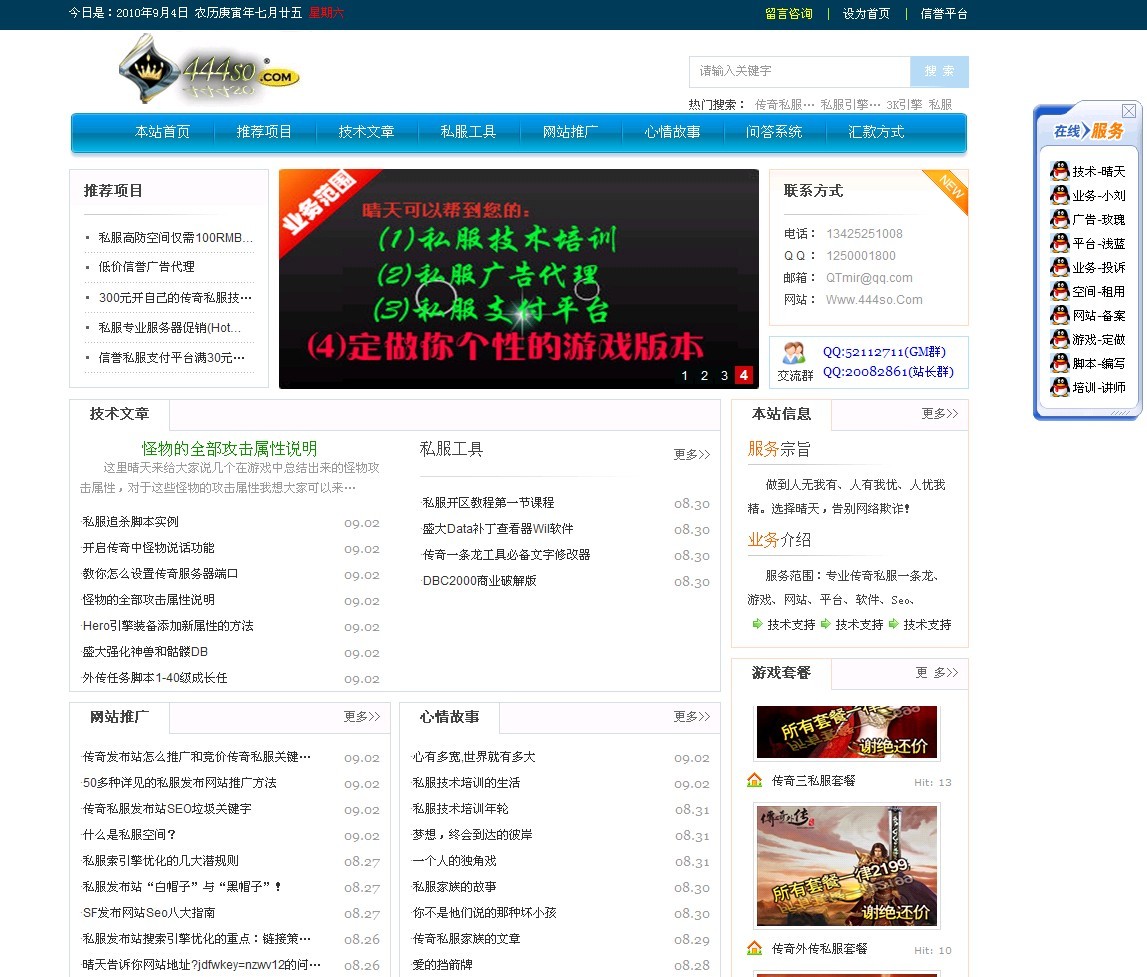Click the 请输入关键字 search input box
The height and width of the screenshot is (977, 1147).
point(798,71)
